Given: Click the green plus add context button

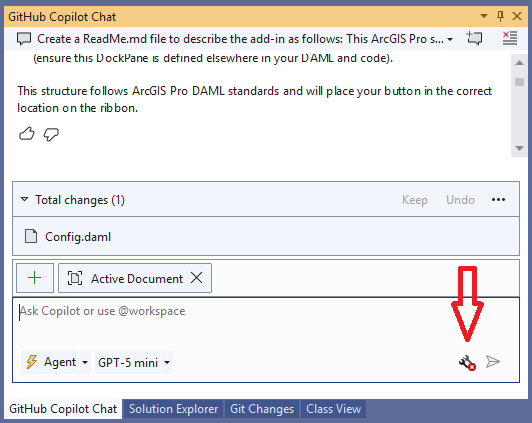Looking at the screenshot, I should tap(35, 278).
